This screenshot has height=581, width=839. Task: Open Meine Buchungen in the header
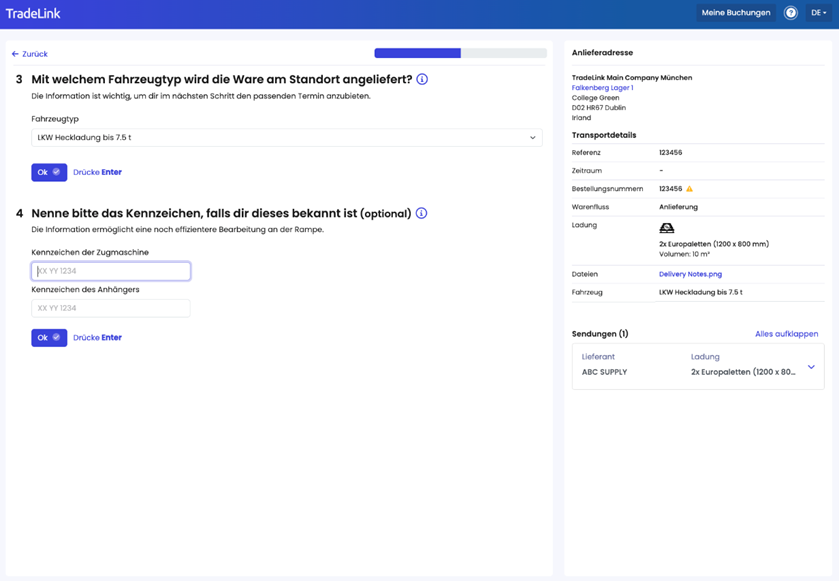tap(735, 13)
